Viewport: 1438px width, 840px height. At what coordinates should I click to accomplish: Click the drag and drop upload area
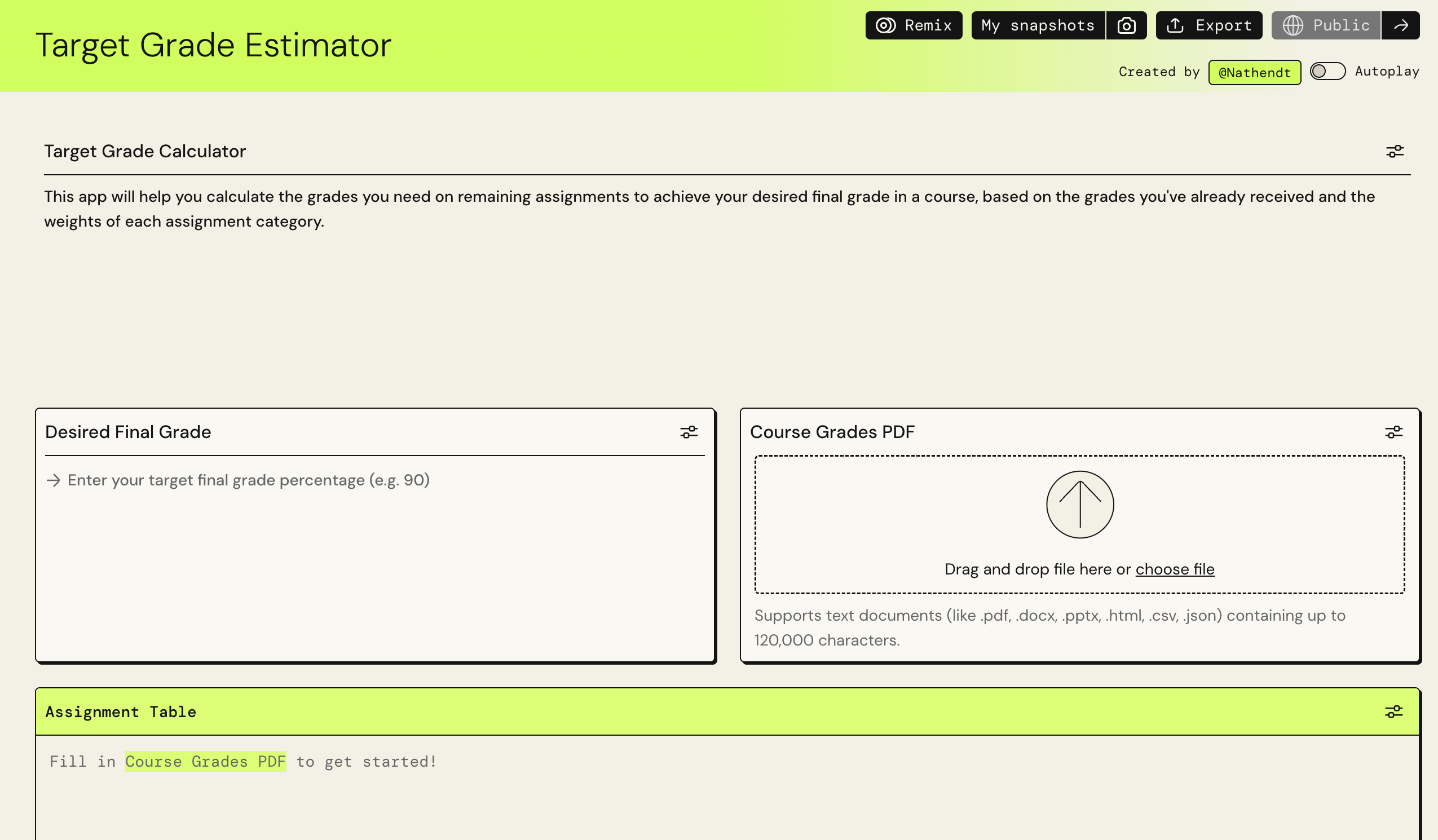[x=913, y=525]
